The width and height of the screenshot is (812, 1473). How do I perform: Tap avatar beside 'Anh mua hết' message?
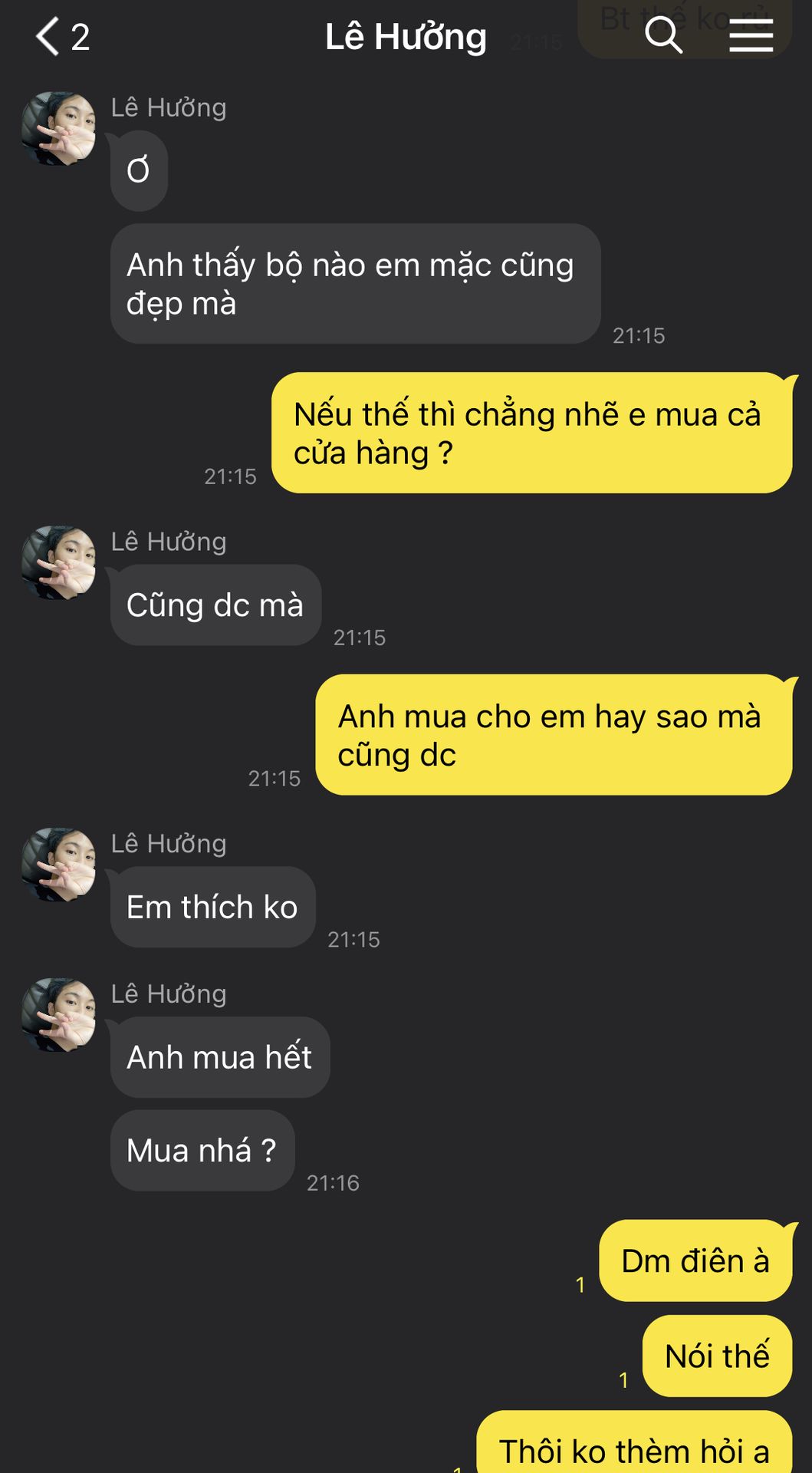58,1014
